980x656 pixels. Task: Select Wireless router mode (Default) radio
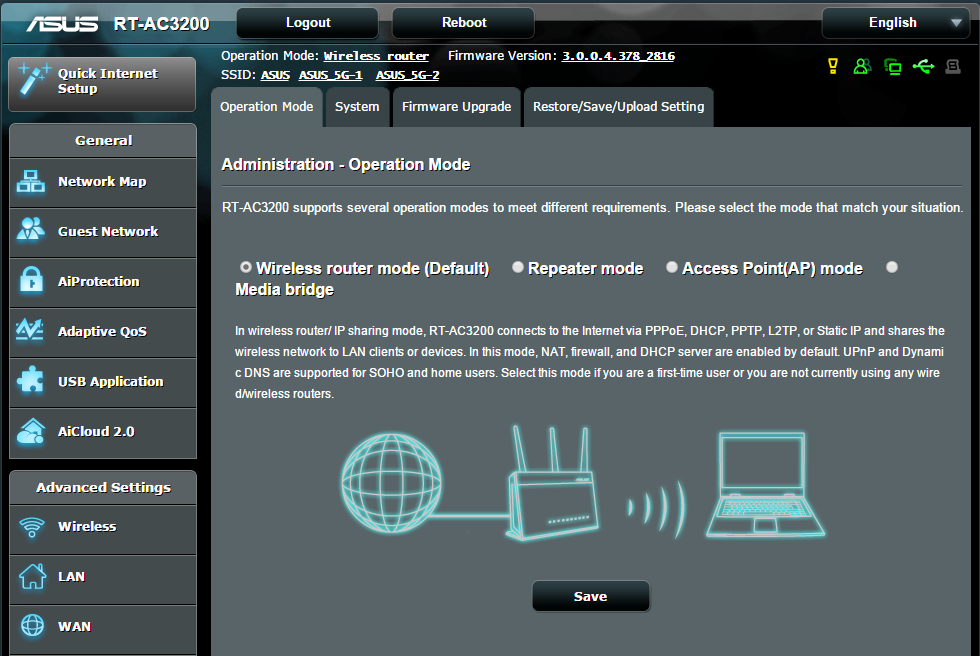coord(246,267)
